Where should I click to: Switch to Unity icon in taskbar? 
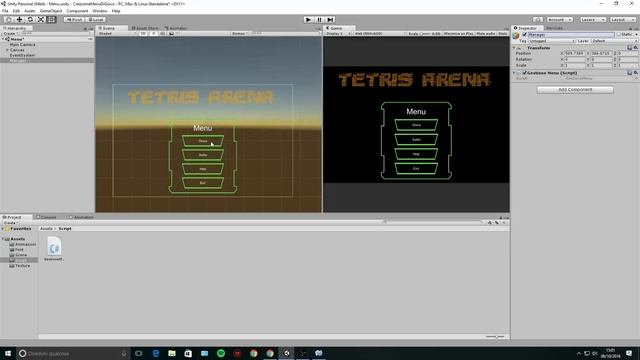pos(287,353)
